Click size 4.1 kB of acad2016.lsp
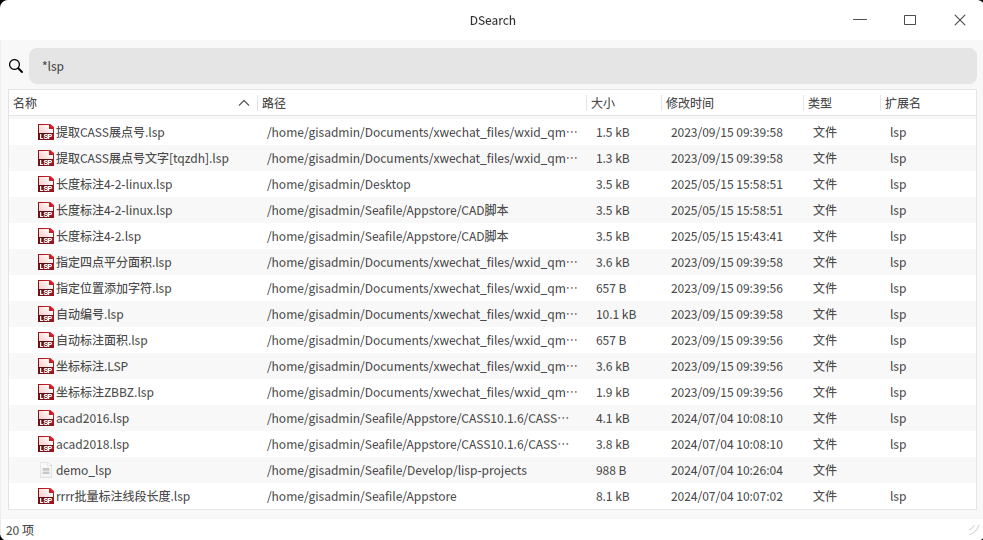983x540 pixels. coord(612,418)
